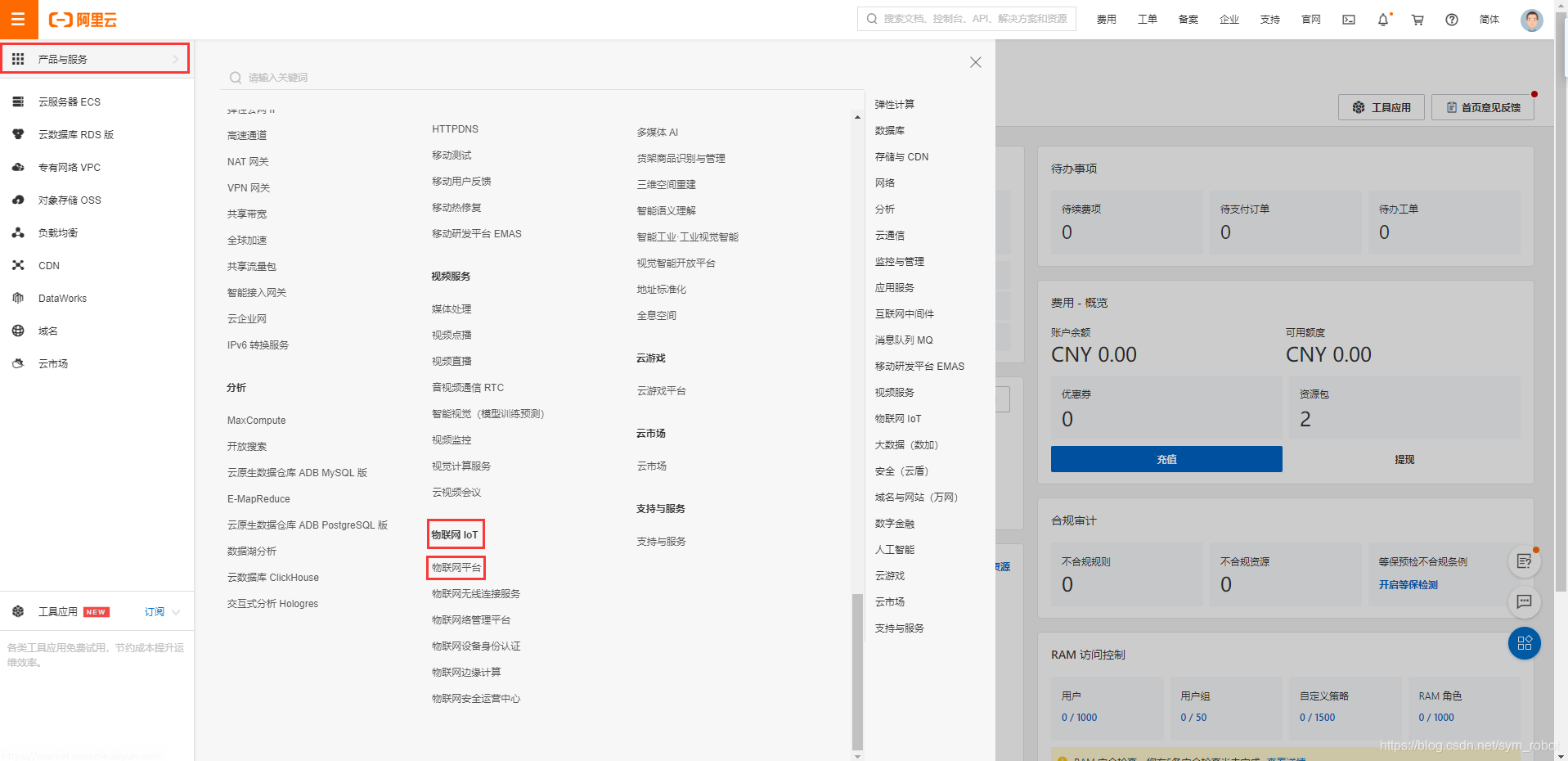Click the CDN sidebar icon

coord(18,265)
